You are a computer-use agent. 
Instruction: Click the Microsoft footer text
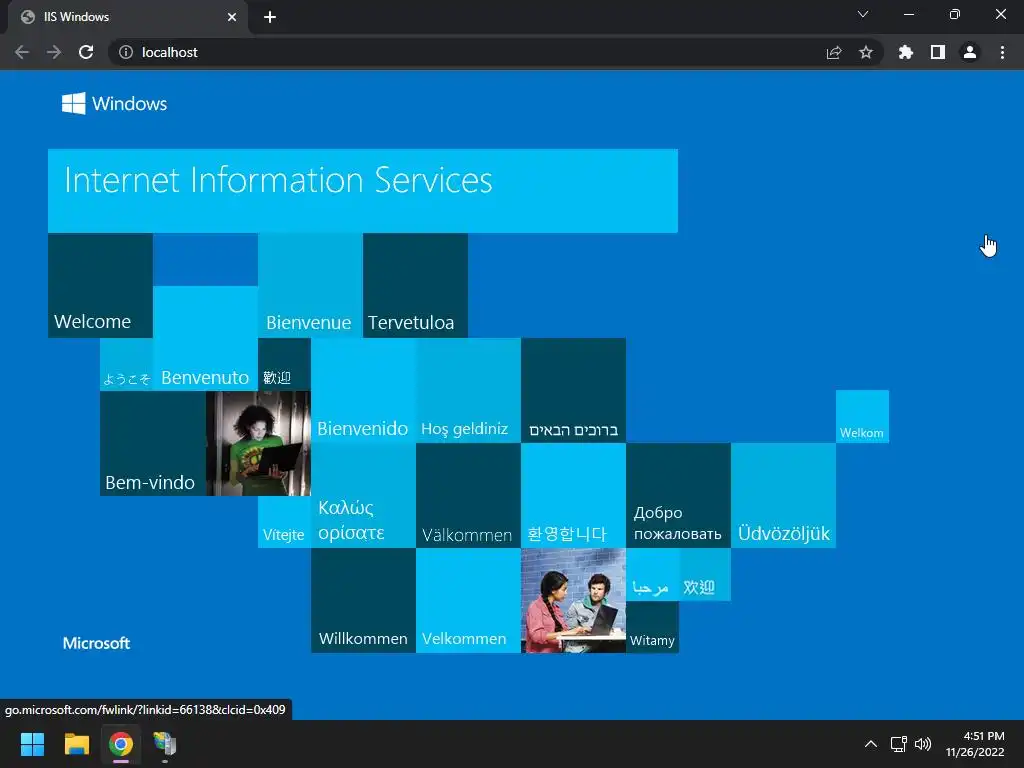(96, 643)
